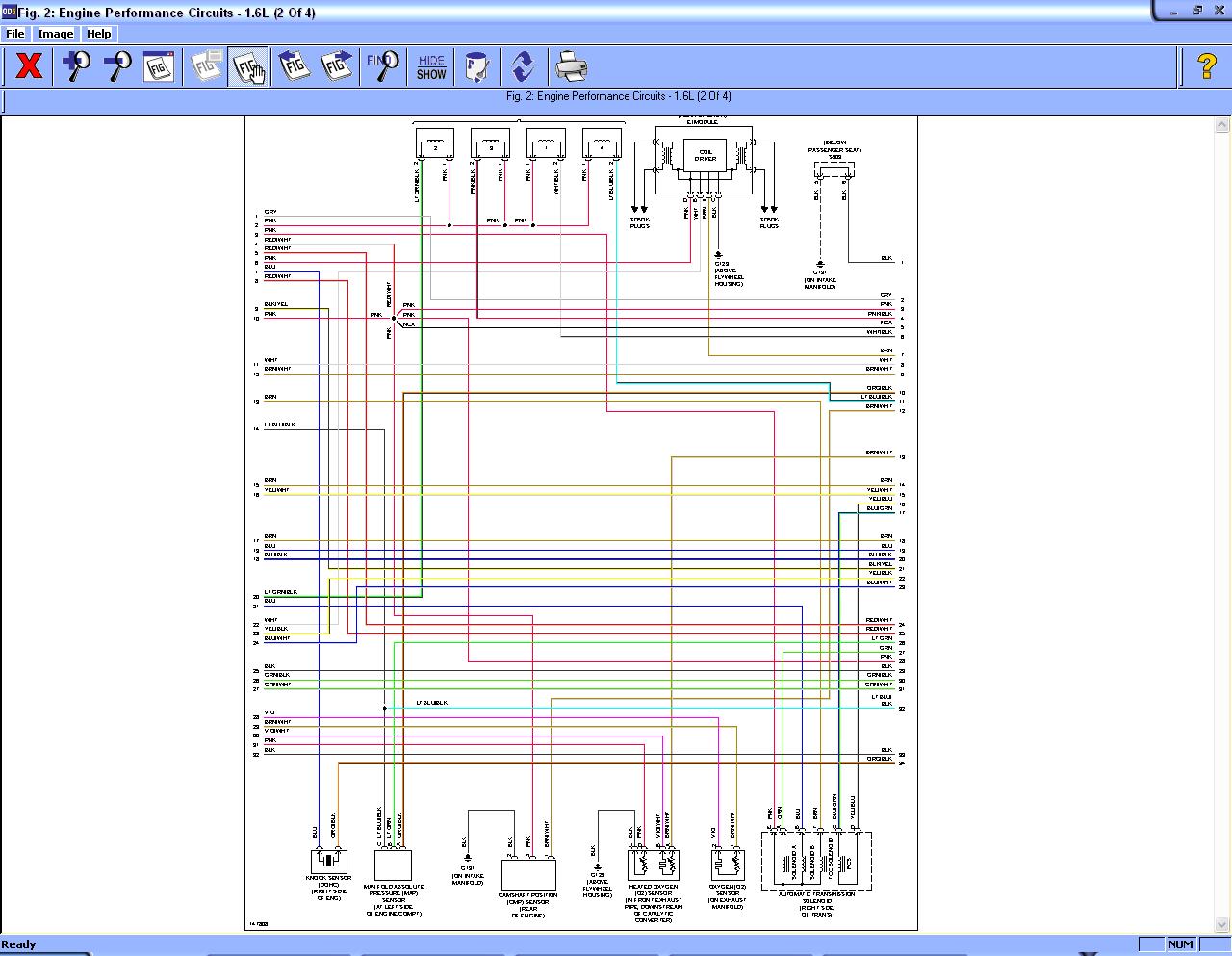Toggle the FIG hand pan tool
The width and height of the screenshot is (1232, 956).
pos(248,66)
